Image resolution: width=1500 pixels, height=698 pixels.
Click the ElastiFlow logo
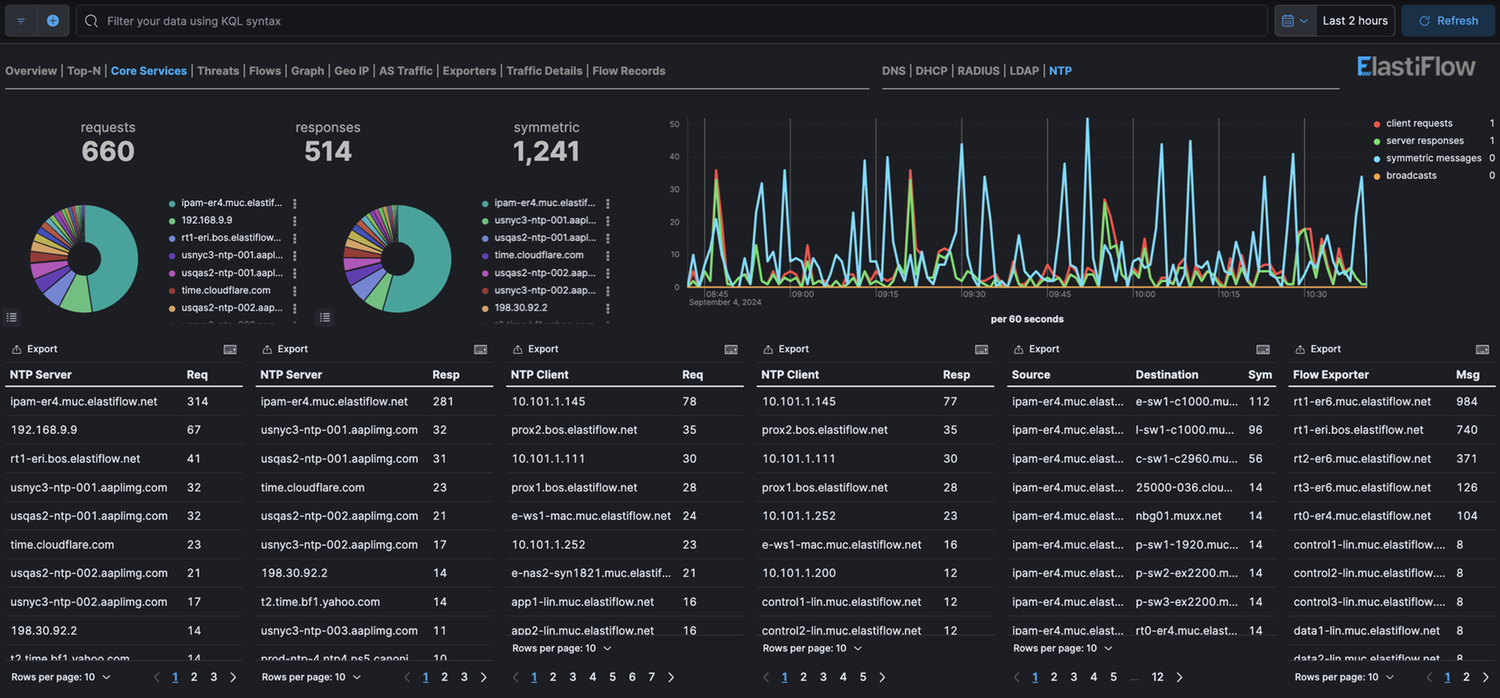click(1416, 66)
